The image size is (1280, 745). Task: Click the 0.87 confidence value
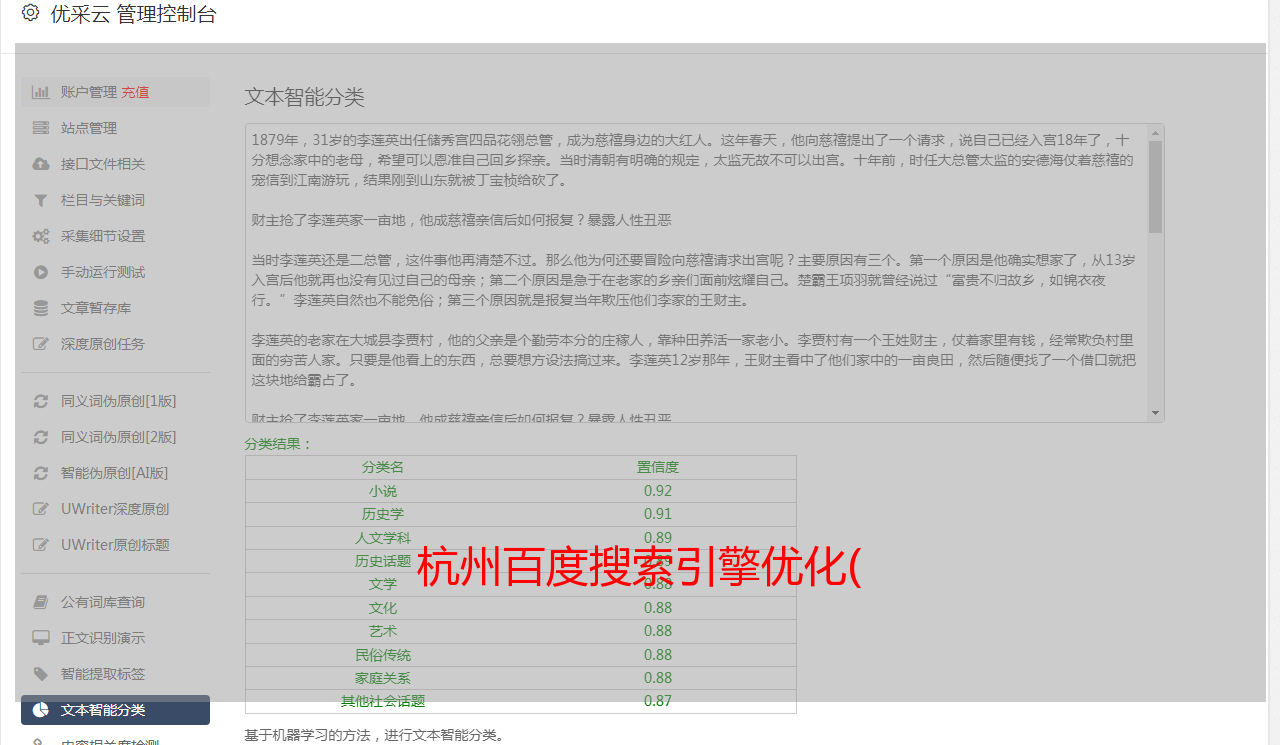point(658,701)
